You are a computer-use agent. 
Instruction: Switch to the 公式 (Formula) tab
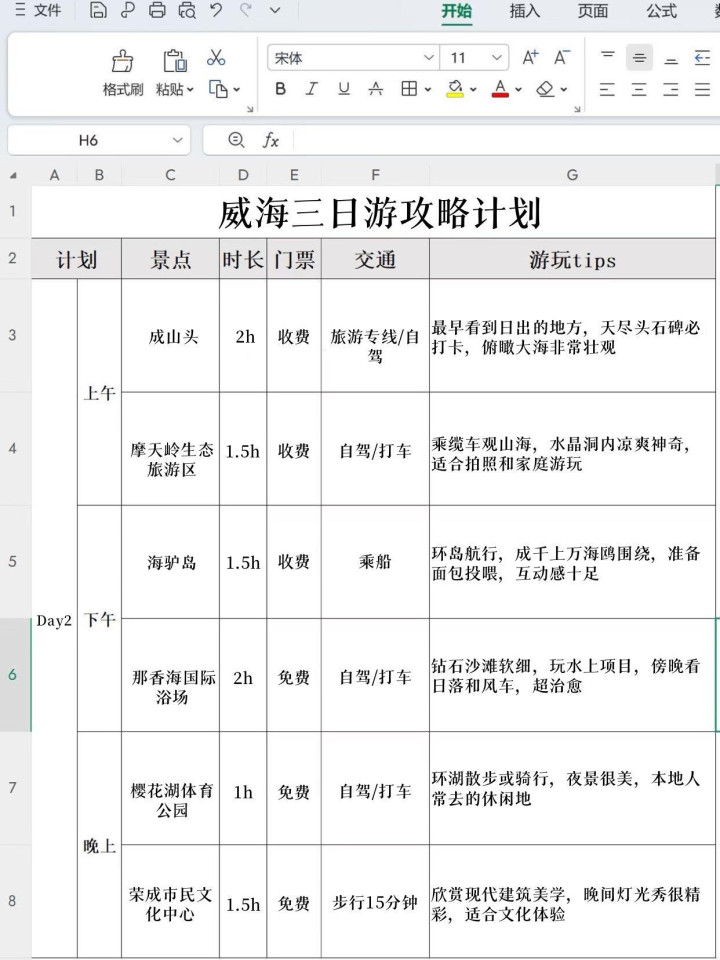(661, 11)
